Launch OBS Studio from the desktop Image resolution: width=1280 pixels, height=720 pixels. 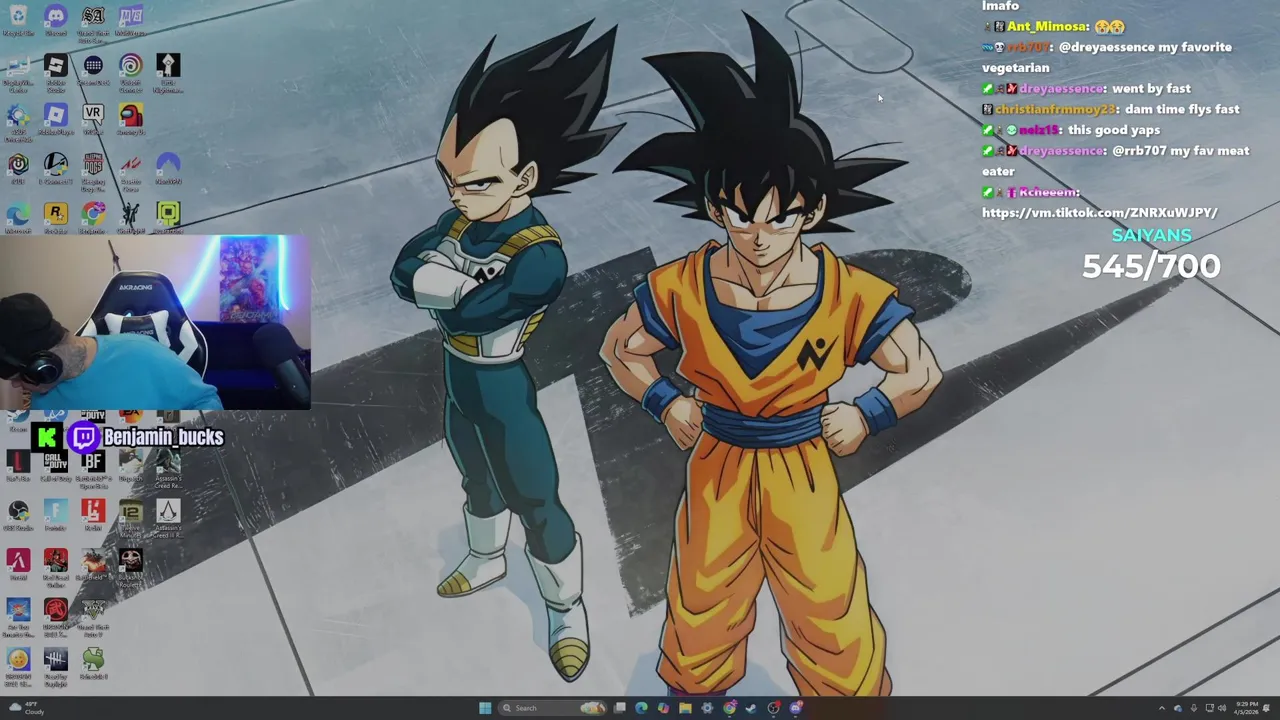pos(18,515)
